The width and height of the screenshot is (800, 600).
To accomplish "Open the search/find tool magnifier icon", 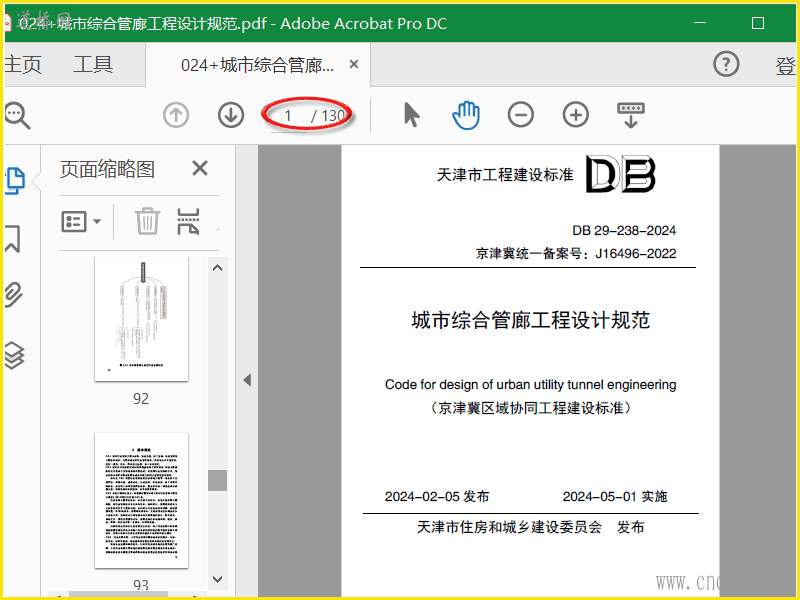I will (17, 116).
